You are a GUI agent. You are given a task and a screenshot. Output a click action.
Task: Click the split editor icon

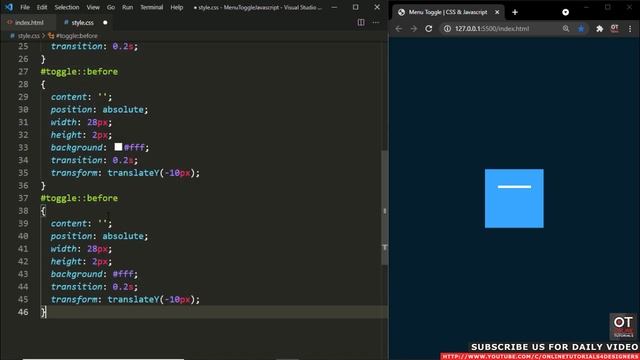click(x=361, y=22)
